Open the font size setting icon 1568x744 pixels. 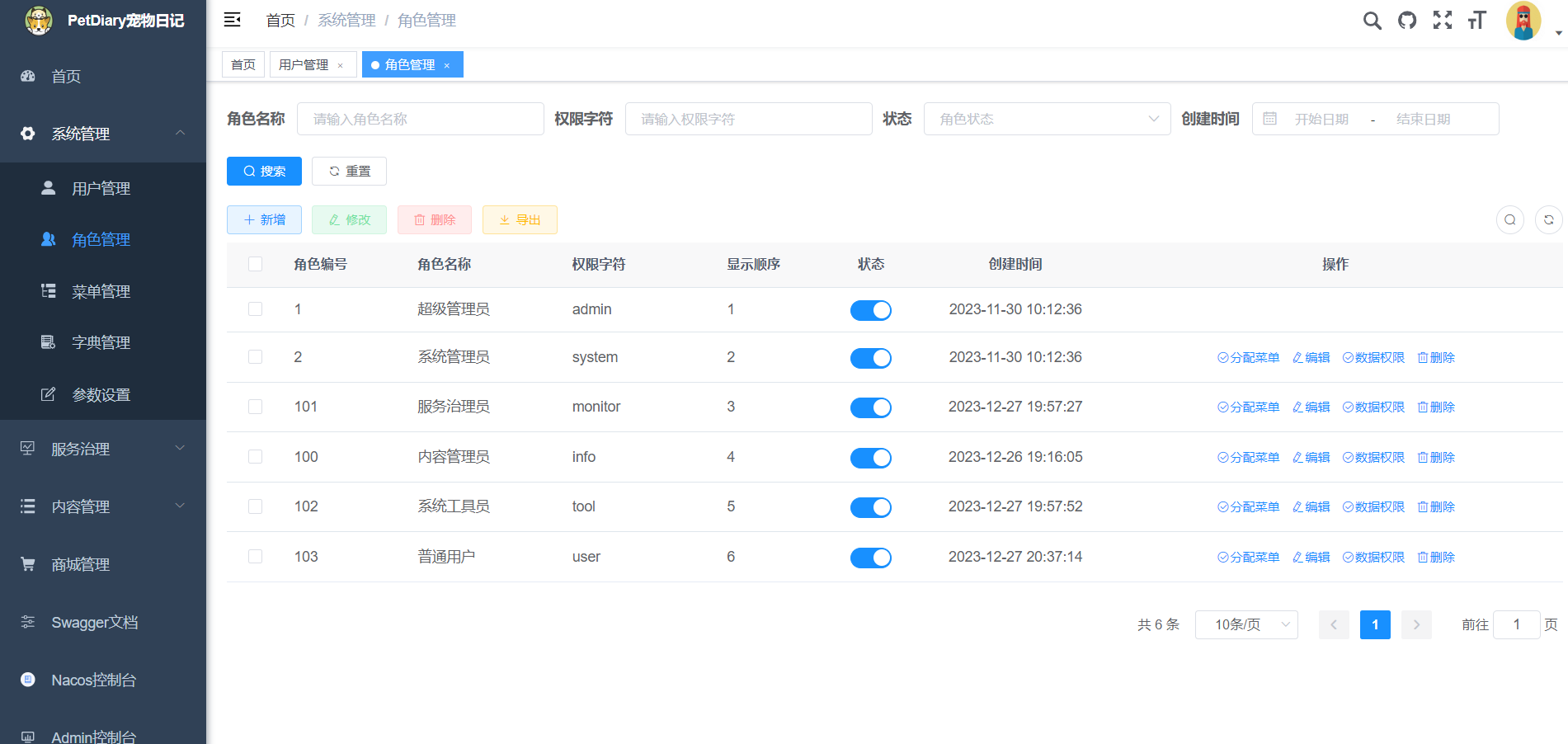[x=1477, y=21]
